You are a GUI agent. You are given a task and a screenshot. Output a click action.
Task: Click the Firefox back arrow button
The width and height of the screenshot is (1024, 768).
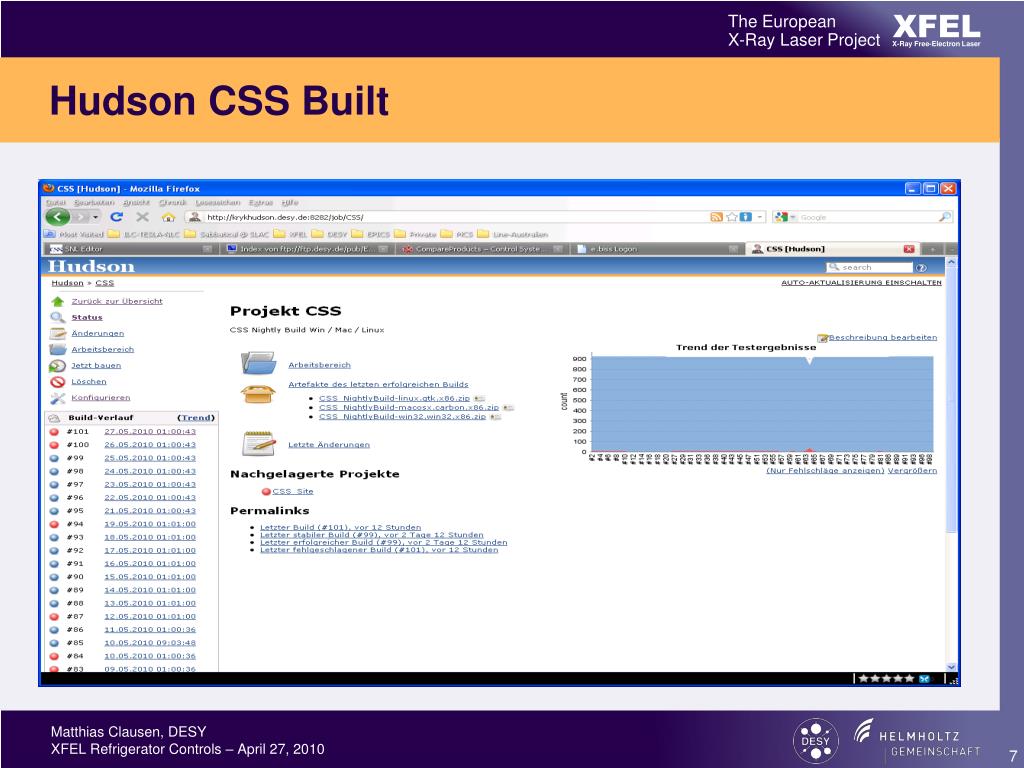coord(57,217)
